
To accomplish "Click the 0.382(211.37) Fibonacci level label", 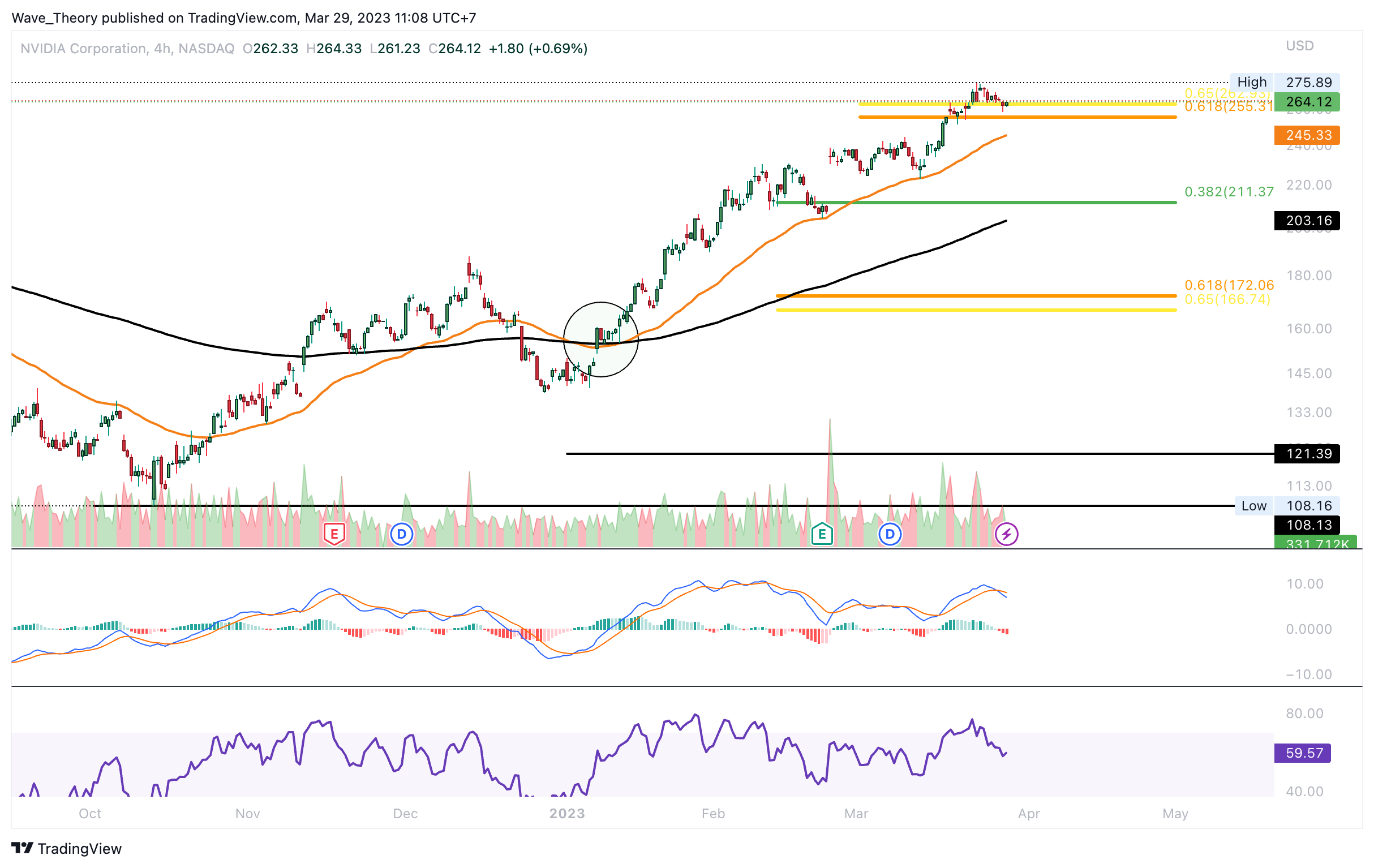I will pyautogui.click(x=1229, y=192).
